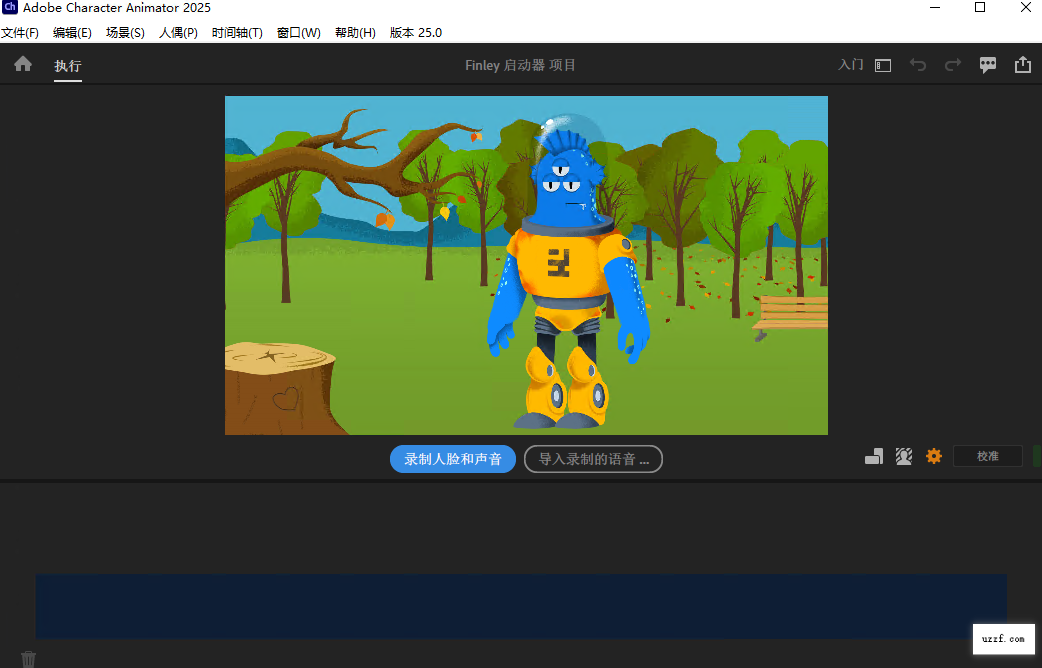1042x668 pixels.
Task: Toggle the camera input preview icon
Action: [x=903, y=455]
